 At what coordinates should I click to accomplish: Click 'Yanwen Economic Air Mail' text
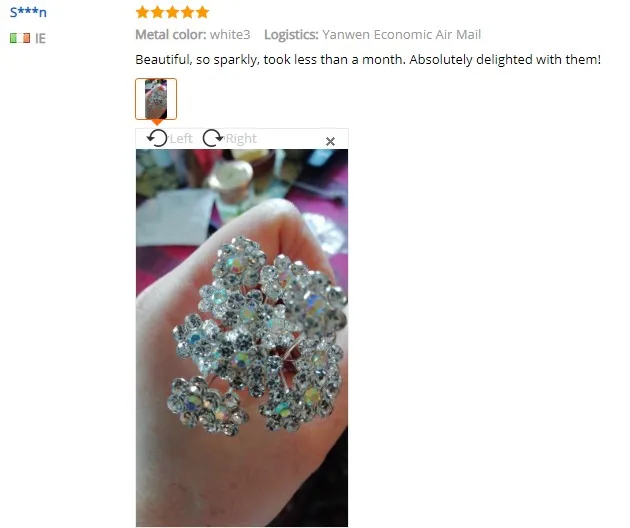[x=401, y=35]
